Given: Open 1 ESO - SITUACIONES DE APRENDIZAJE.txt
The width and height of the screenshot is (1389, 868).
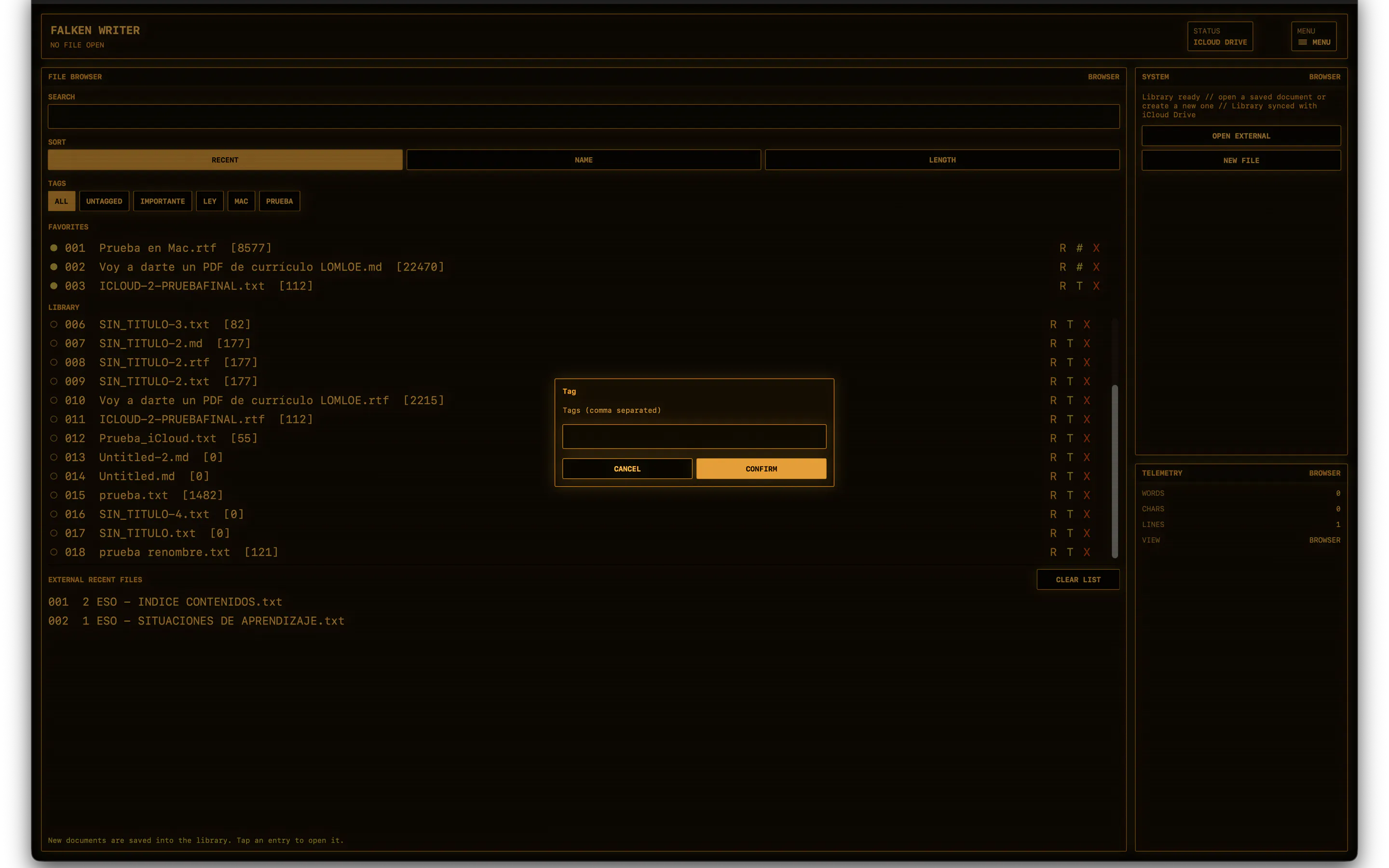Looking at the screenshot, I should 196,621.
